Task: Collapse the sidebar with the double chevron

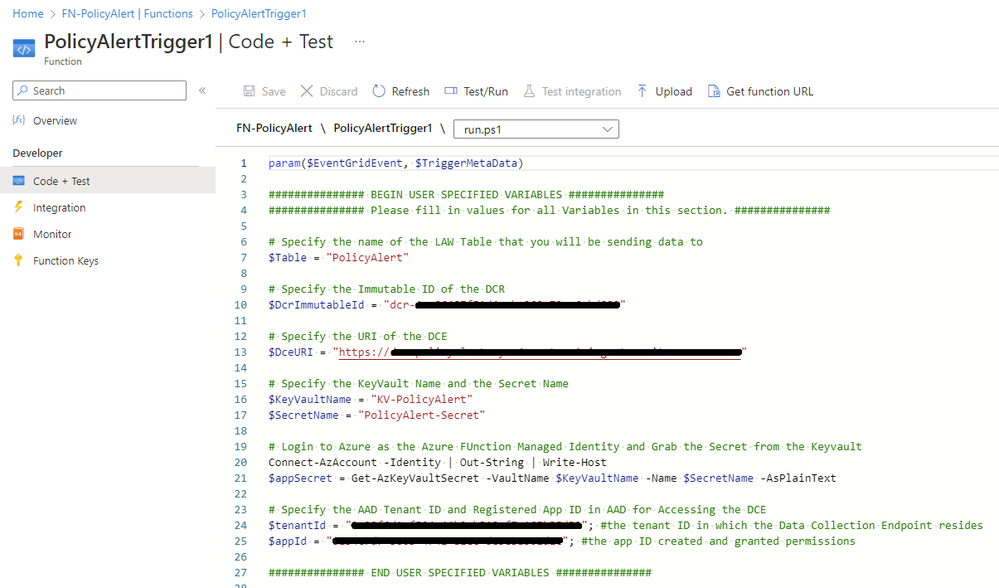Action: point(202,90)
